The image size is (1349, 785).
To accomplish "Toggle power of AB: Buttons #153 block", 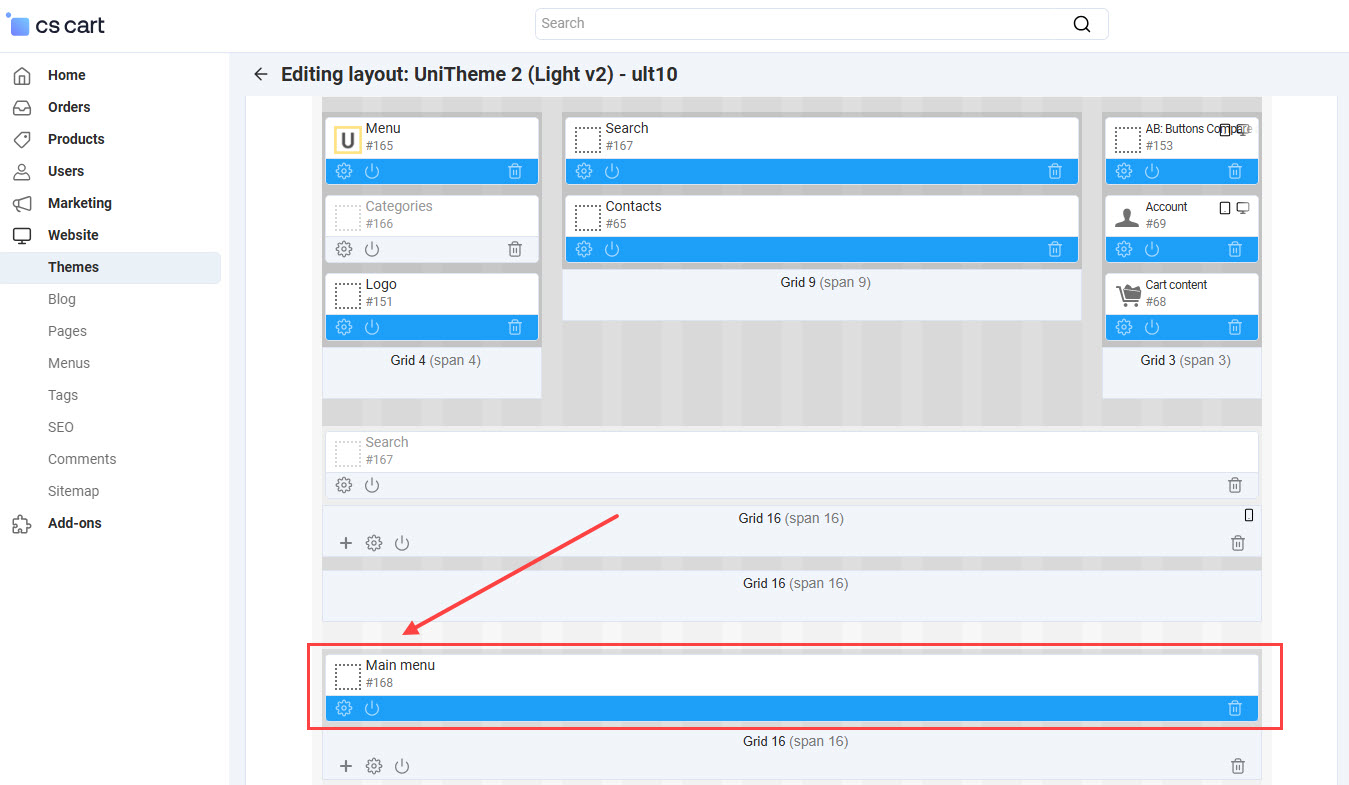I will pos(1152,171).
